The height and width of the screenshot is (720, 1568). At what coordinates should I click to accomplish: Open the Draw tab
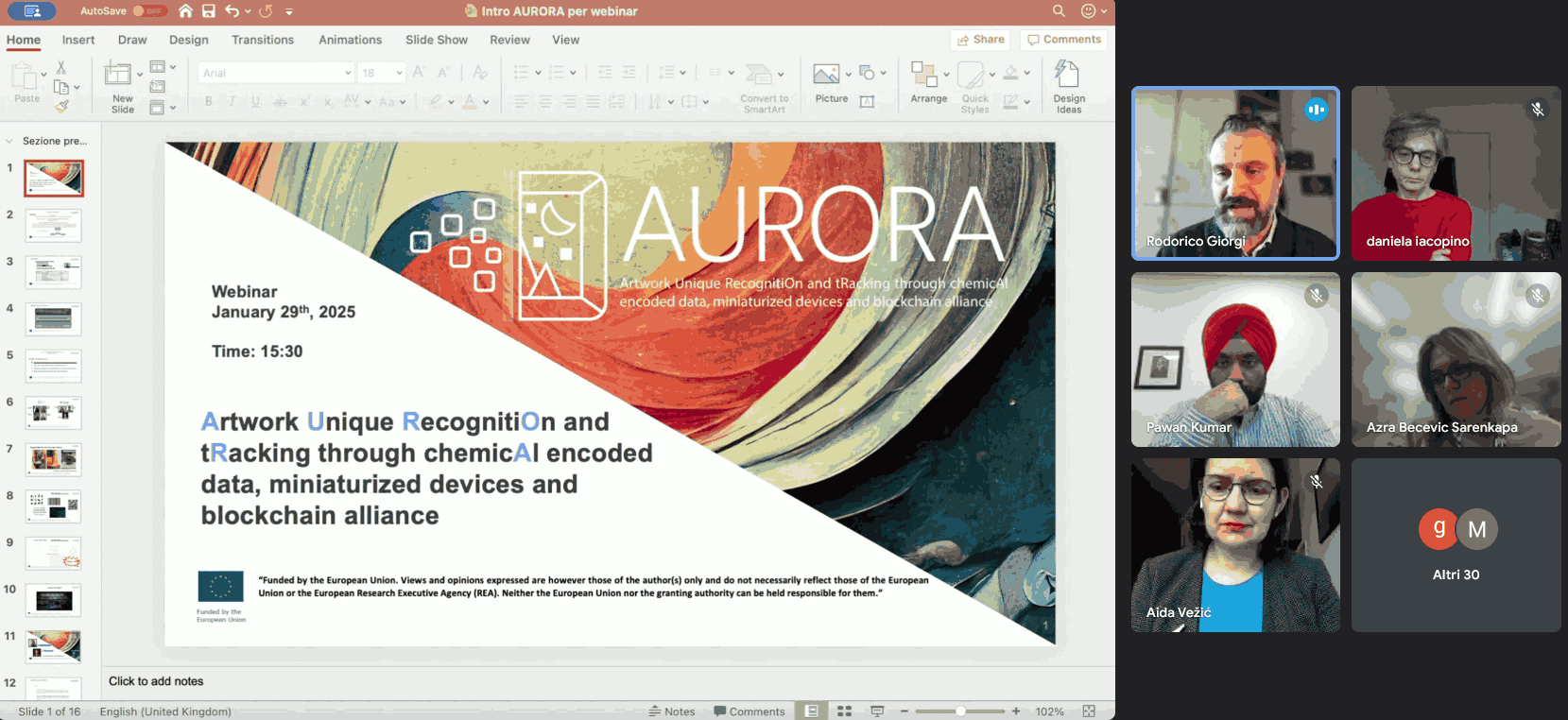[132, 40]
